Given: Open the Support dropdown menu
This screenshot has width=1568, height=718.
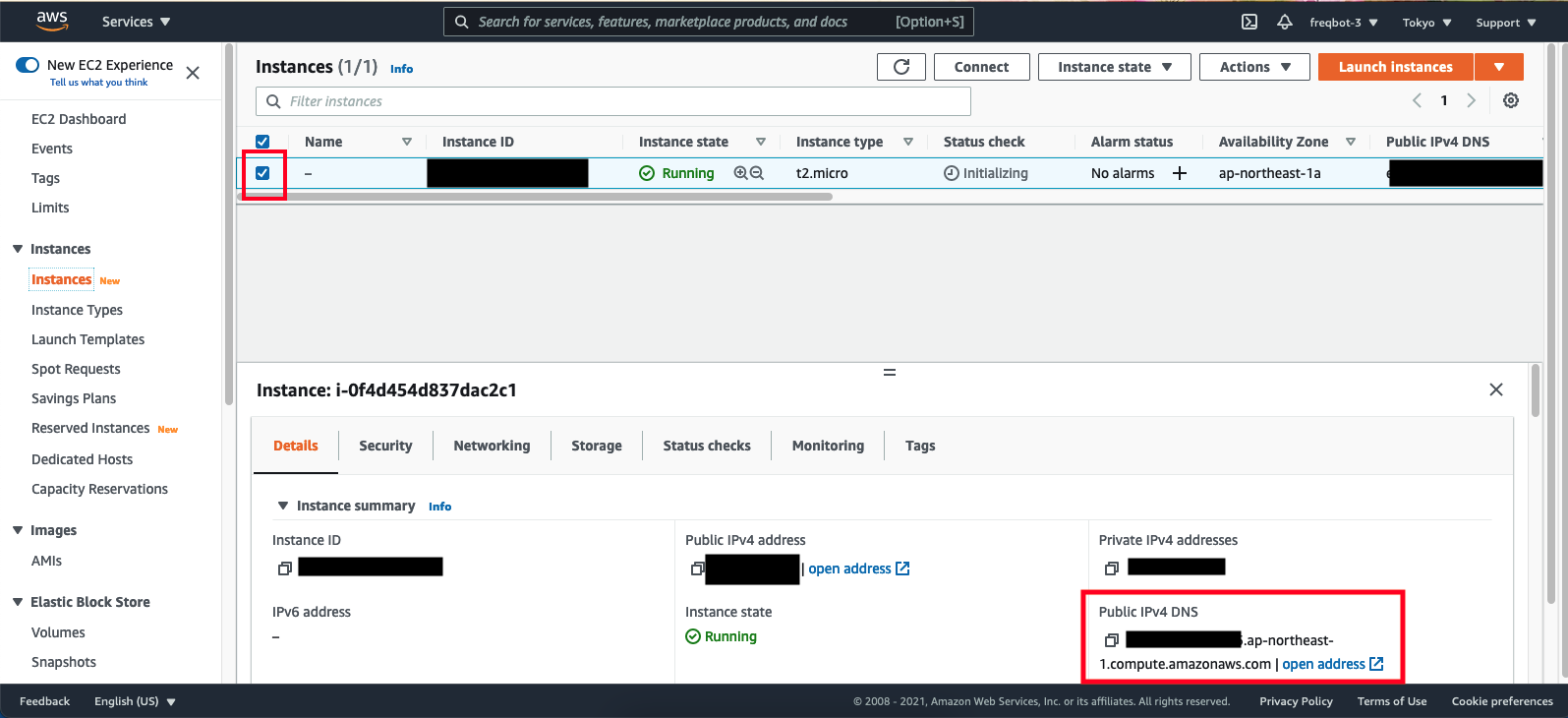Looking at the screenshot, I should click(1506, 23).
